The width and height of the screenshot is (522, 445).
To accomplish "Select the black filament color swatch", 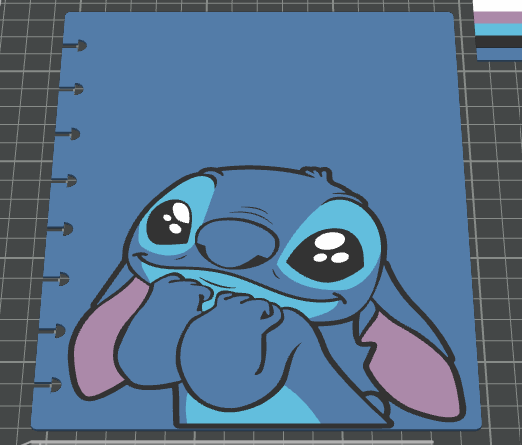I will click(499, 42).
